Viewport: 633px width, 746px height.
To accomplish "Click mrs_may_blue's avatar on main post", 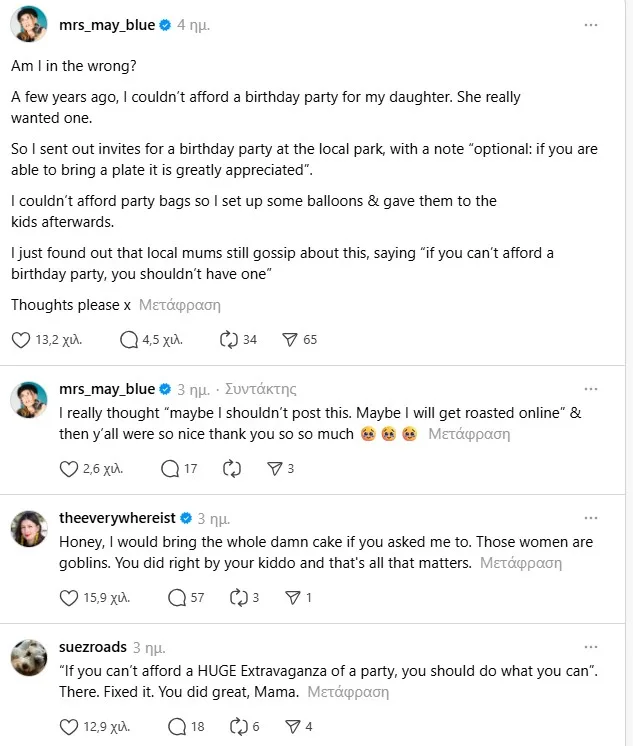I will 30,25.
